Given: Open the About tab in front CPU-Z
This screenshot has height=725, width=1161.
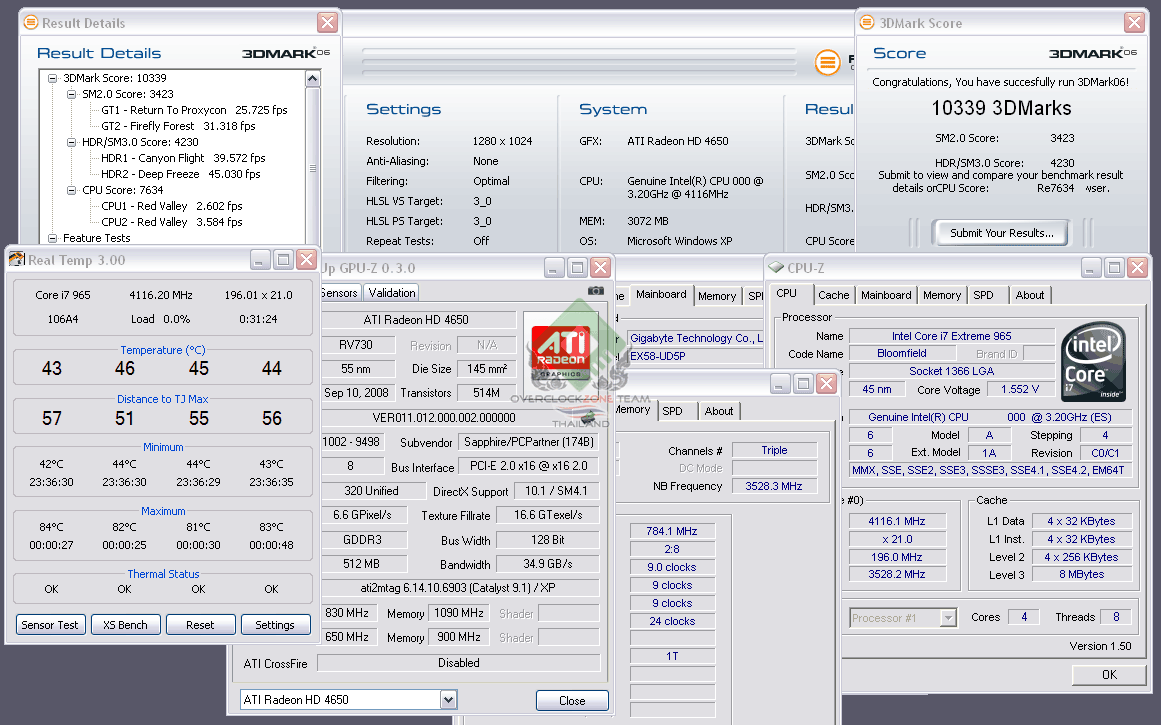Looking at the screenshot, I should [x=1029, y=295].
